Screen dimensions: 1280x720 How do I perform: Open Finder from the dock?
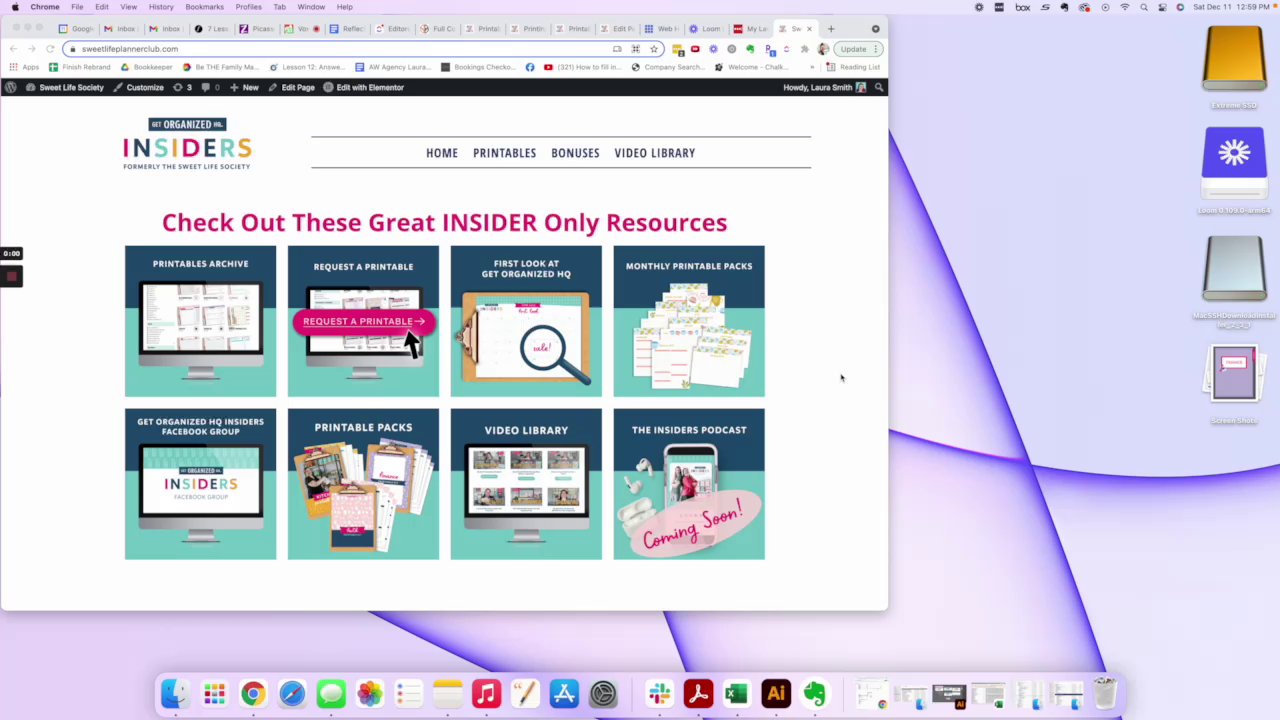(x=175, y=693)
